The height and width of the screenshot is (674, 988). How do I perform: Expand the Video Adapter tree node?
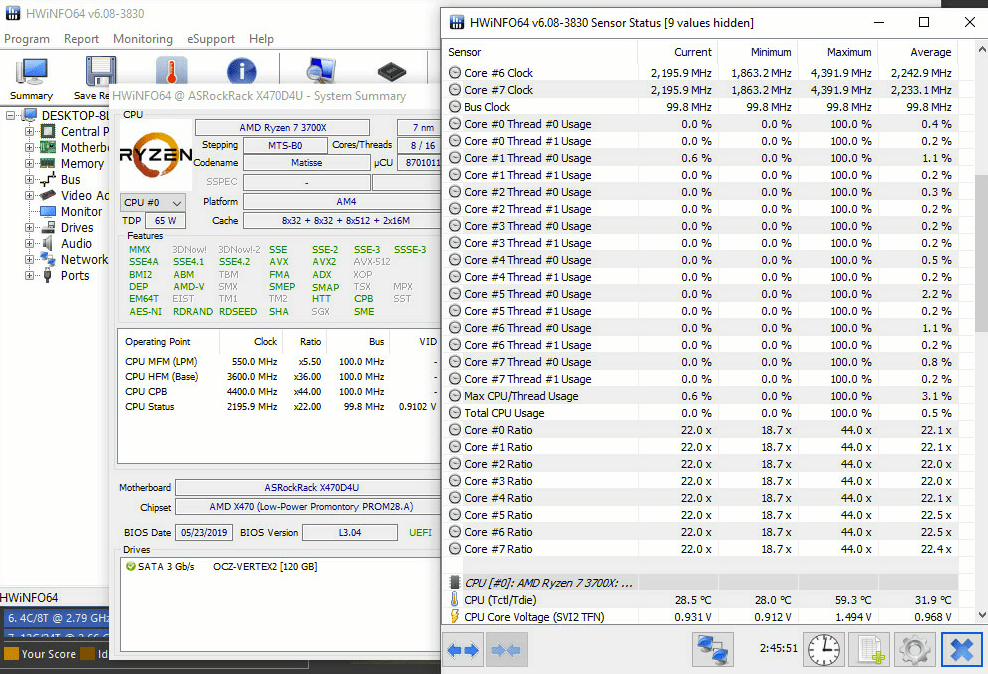click(x=29, y=195)
